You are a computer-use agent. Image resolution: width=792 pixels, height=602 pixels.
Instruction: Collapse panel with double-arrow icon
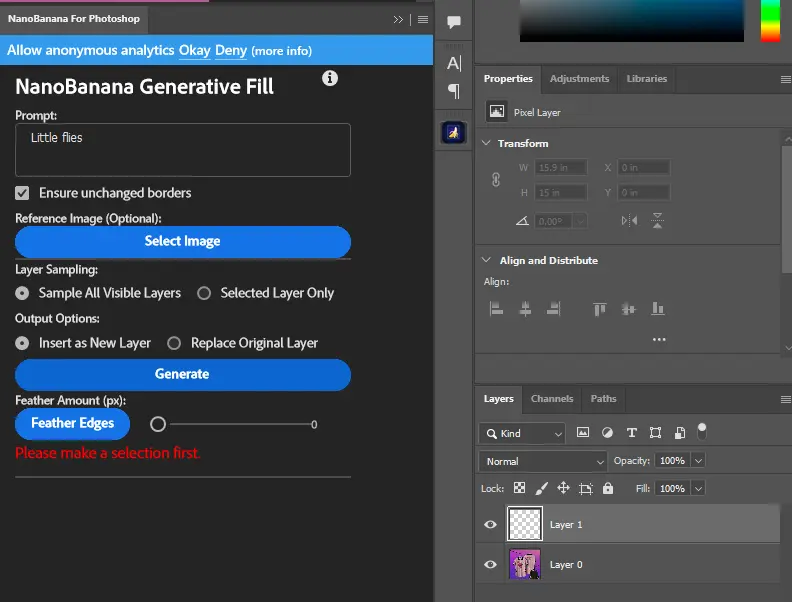[398, 20]
